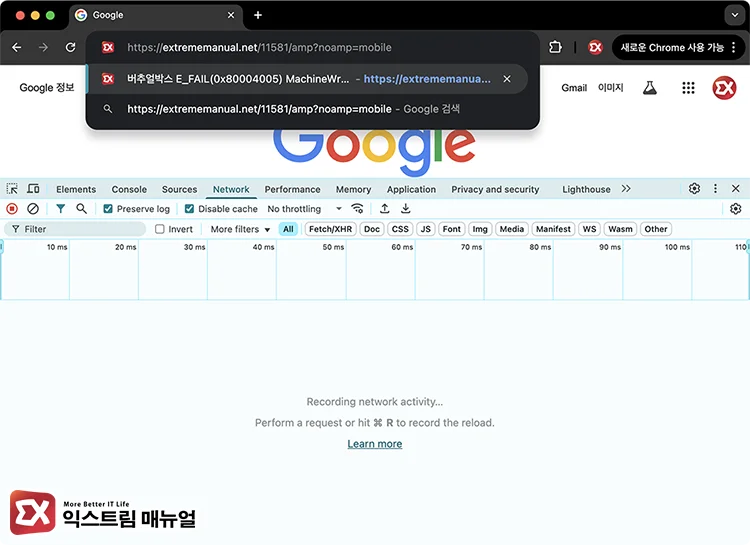Open Network panel settings gear
Screen dimensions: 750x545
coord(736,209)
